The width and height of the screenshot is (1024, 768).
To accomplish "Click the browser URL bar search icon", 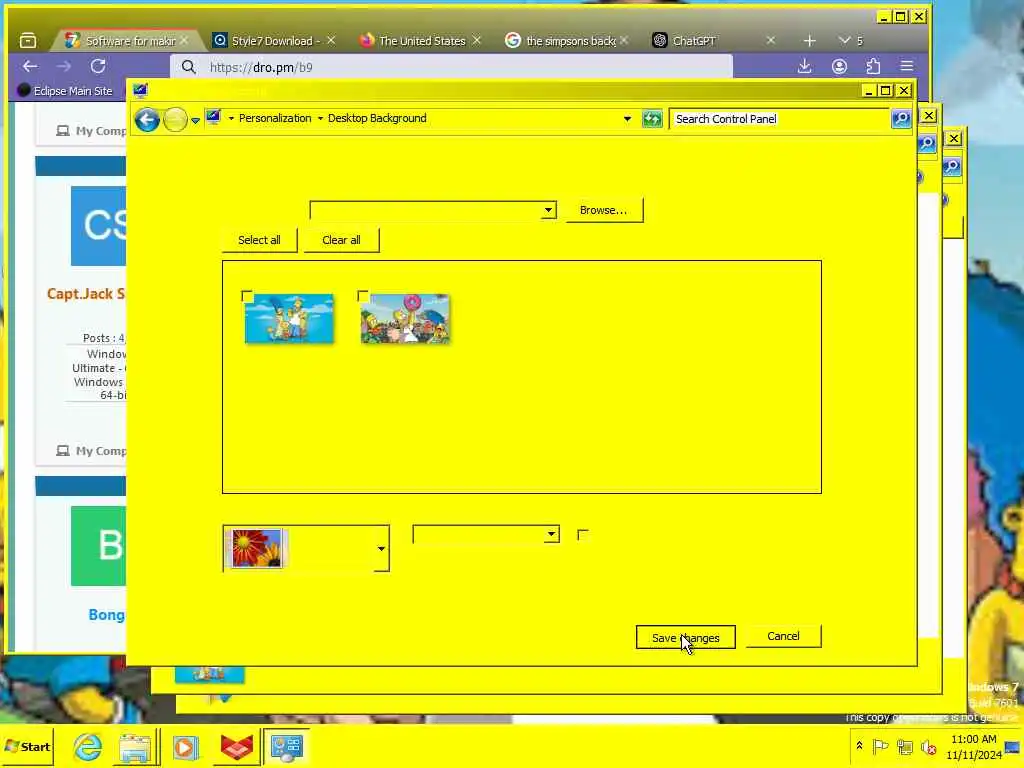I will tap(189, 67).
